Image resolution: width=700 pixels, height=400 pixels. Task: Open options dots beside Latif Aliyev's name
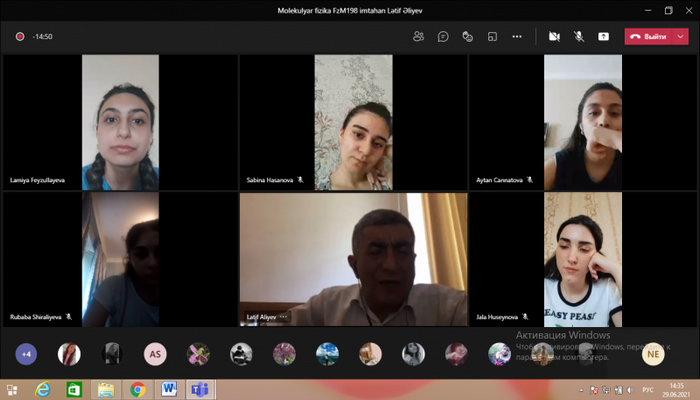pos(283,317)
